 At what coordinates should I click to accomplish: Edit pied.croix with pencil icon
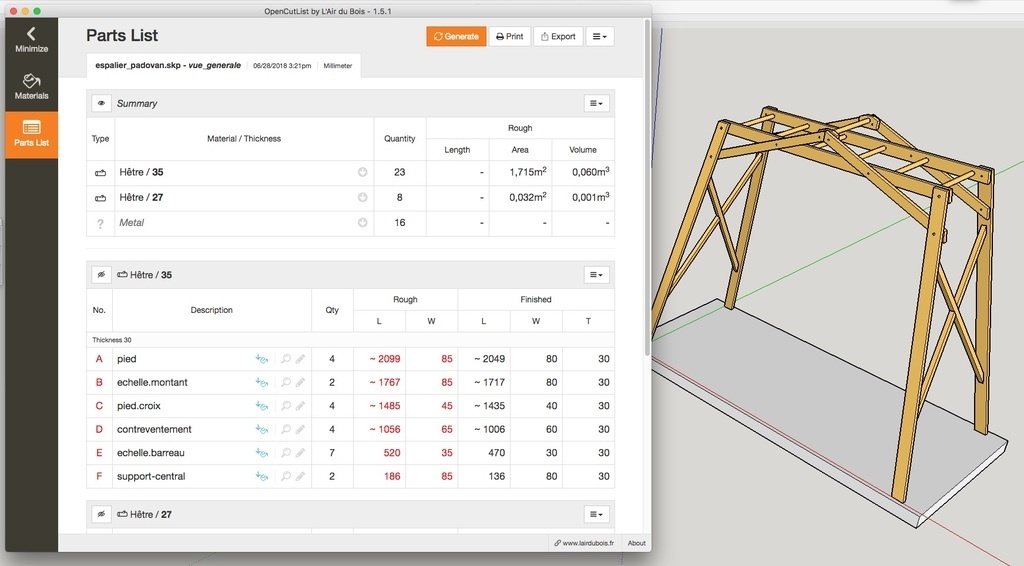pos(300,406)
